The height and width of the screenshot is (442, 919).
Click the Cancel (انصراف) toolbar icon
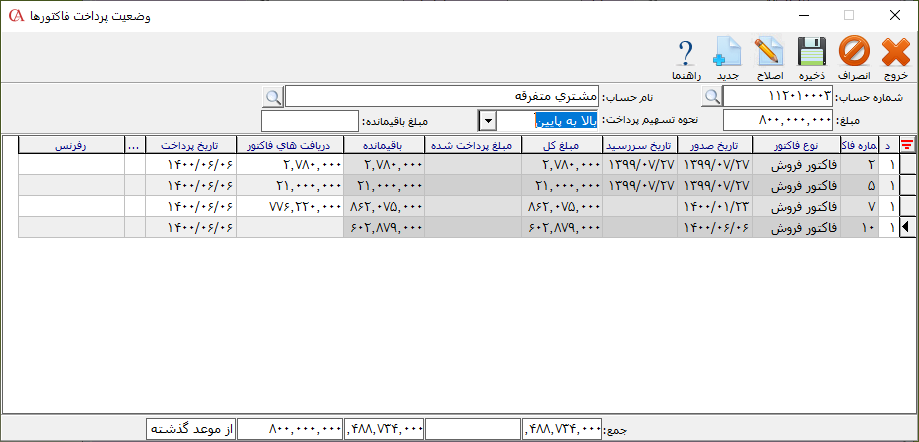tap(854, 52)
